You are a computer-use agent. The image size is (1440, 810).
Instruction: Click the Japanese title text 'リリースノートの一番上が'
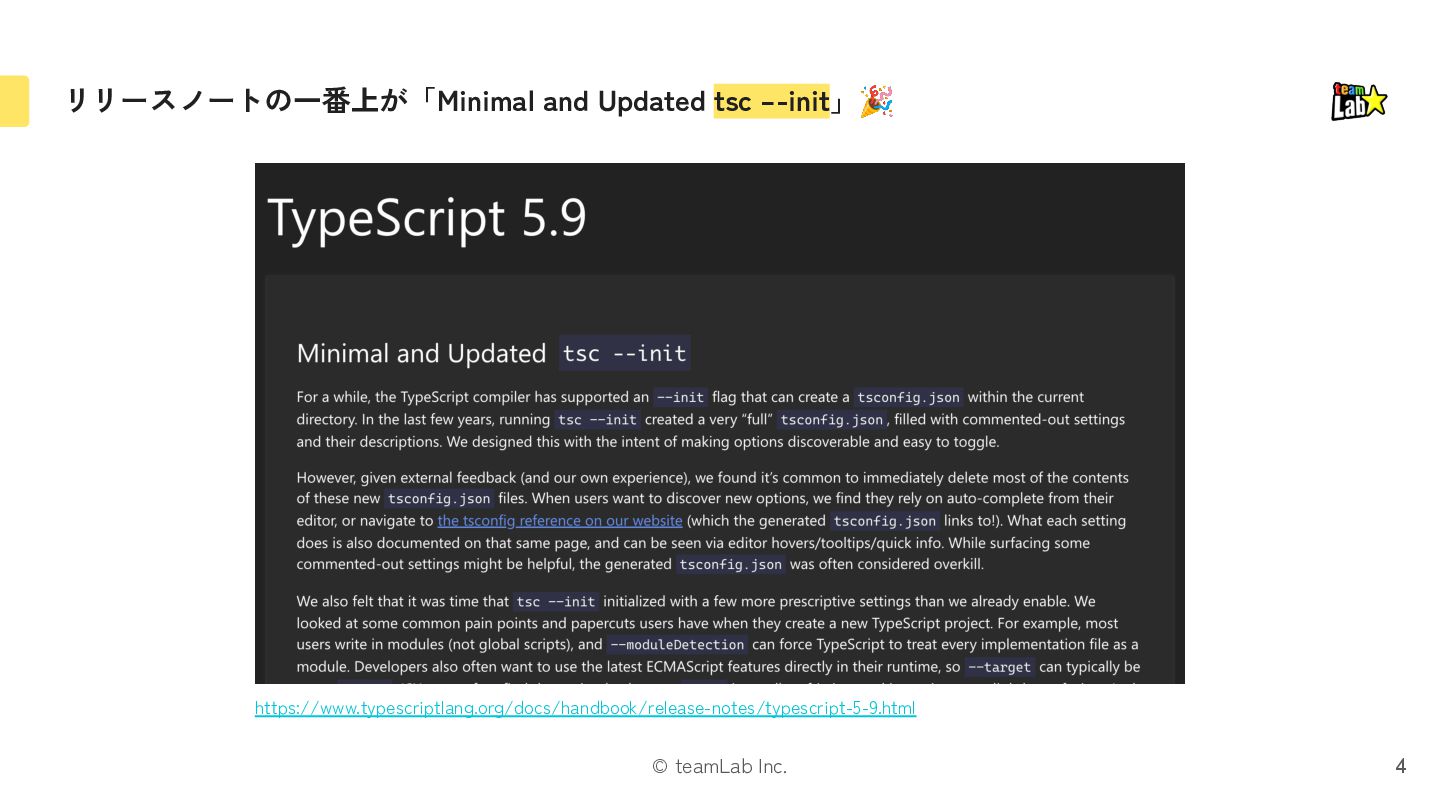pos(237,101)
